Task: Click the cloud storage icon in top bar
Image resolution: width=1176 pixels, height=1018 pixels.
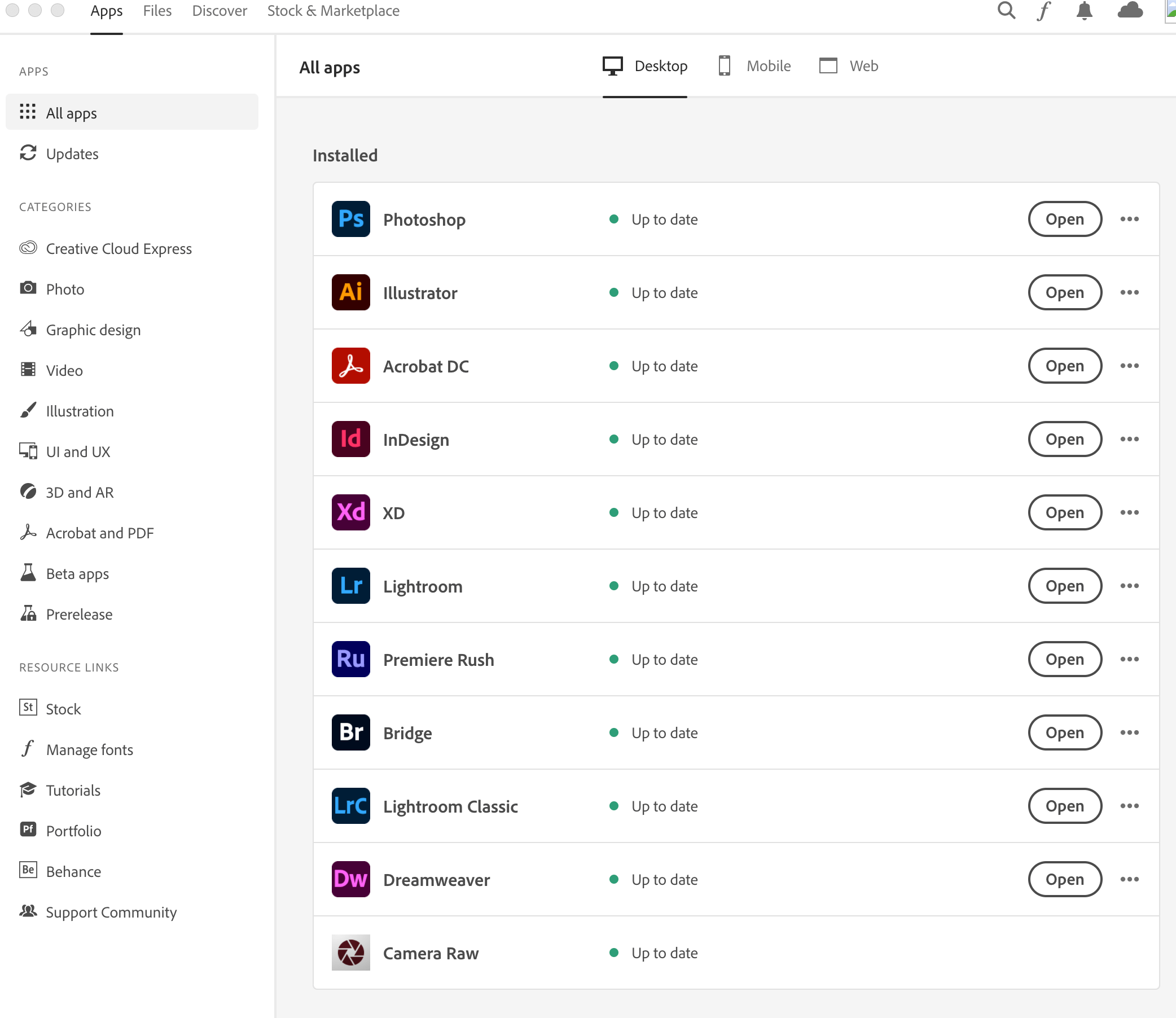Action: click(1130, 11)
